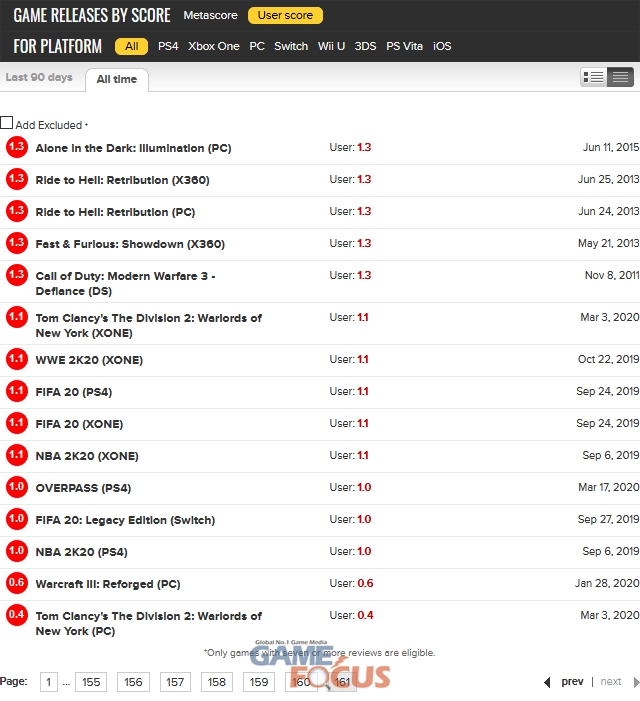Open The Division 2: Warlords of New York (PC)
The width and height of the screenshot is (640, 701).
pos(148,624)
